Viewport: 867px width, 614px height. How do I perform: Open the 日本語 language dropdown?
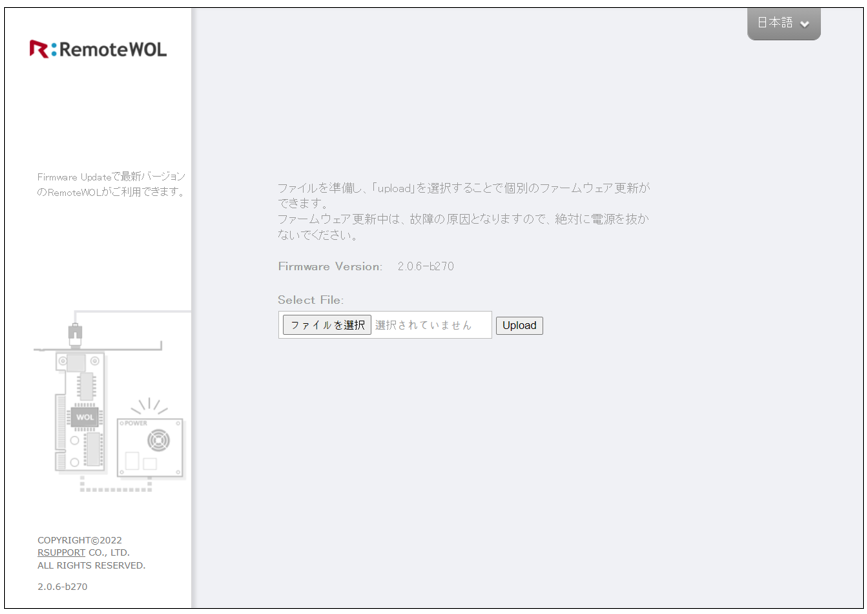[x=784, y=23]
